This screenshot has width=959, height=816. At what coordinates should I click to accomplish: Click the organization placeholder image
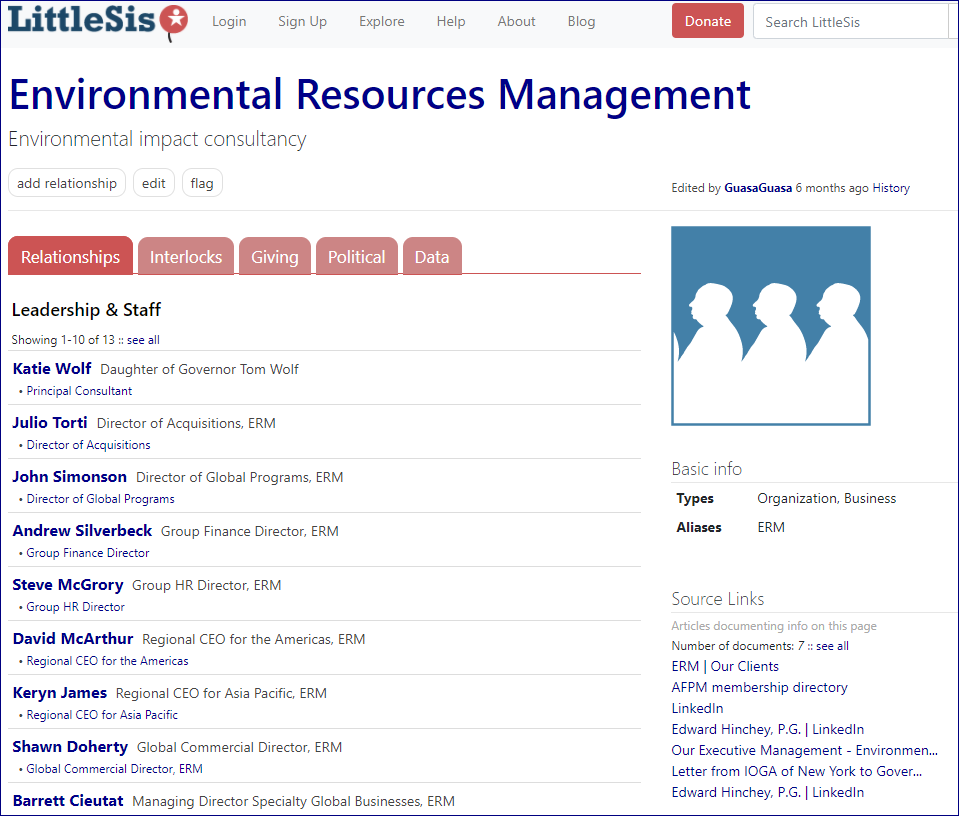point(771,325)
